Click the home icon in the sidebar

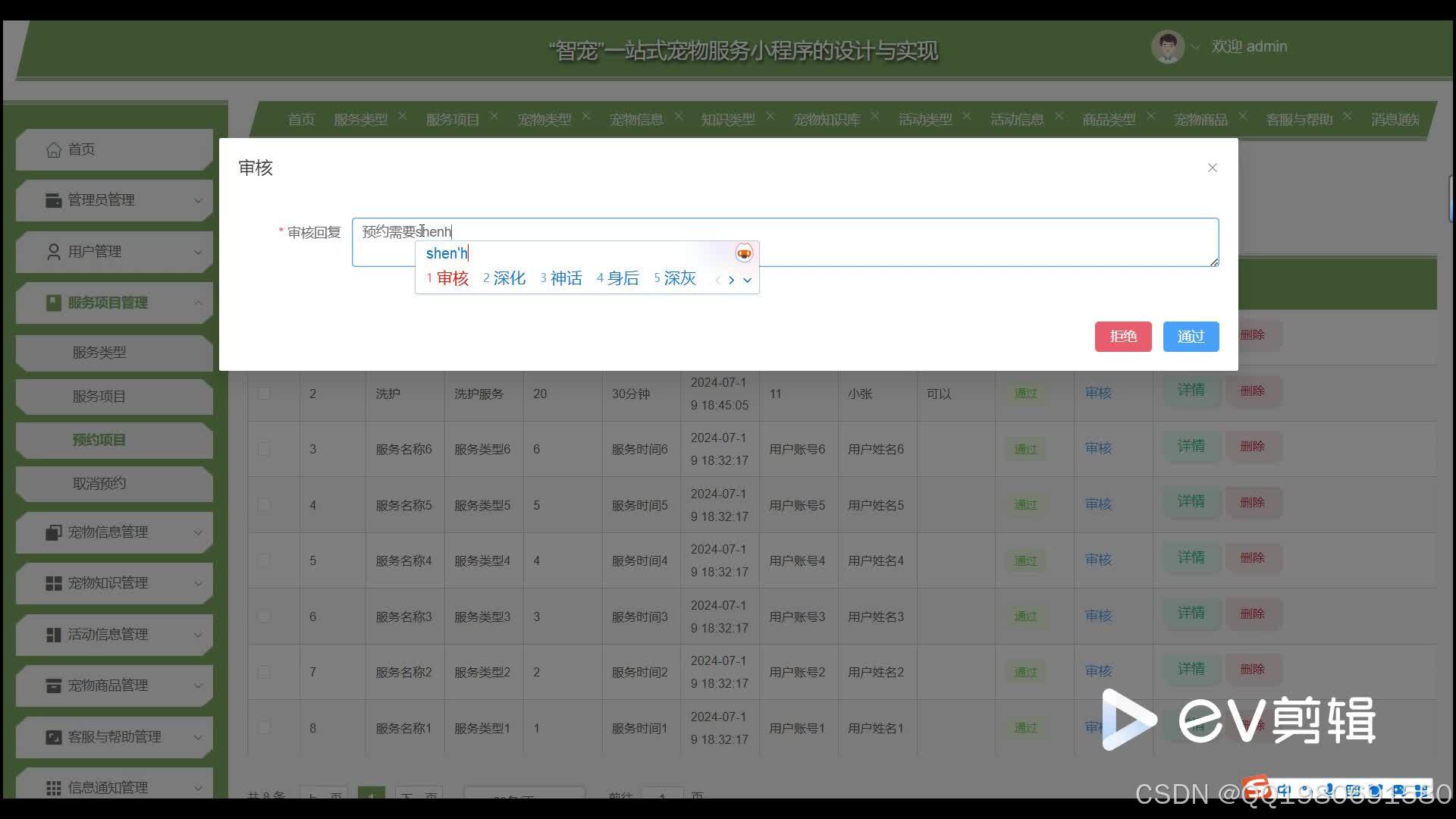tap(53, 150)
